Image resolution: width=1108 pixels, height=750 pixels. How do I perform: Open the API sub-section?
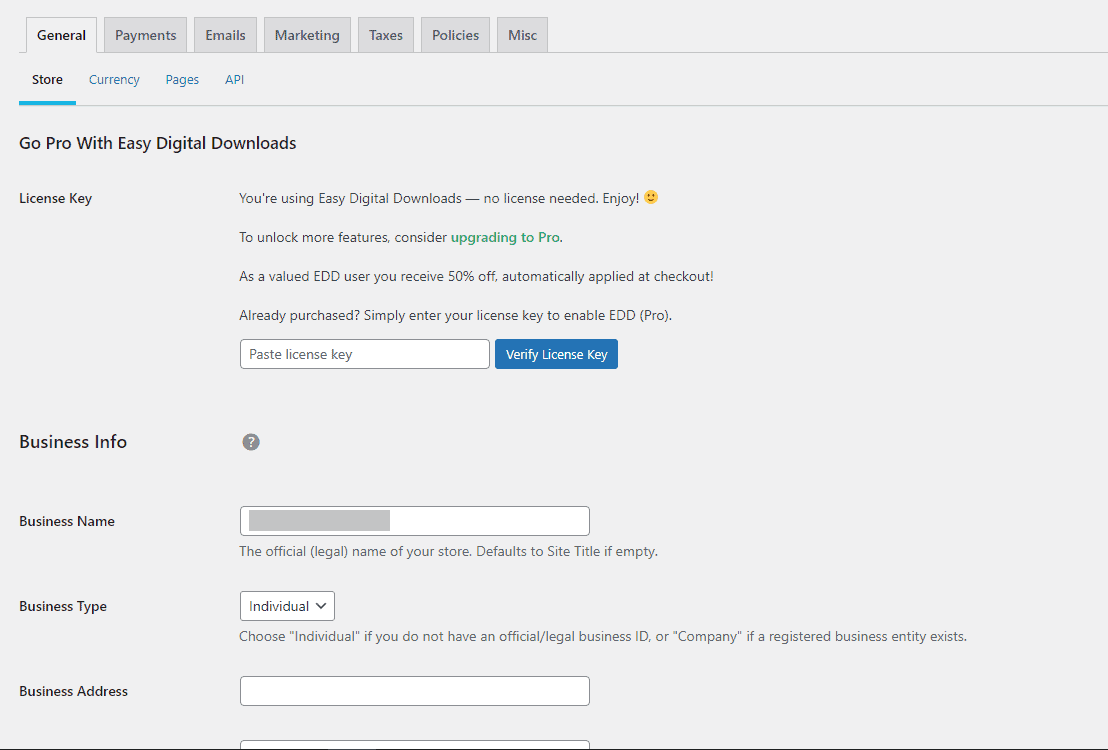click(x=234, y=80)
